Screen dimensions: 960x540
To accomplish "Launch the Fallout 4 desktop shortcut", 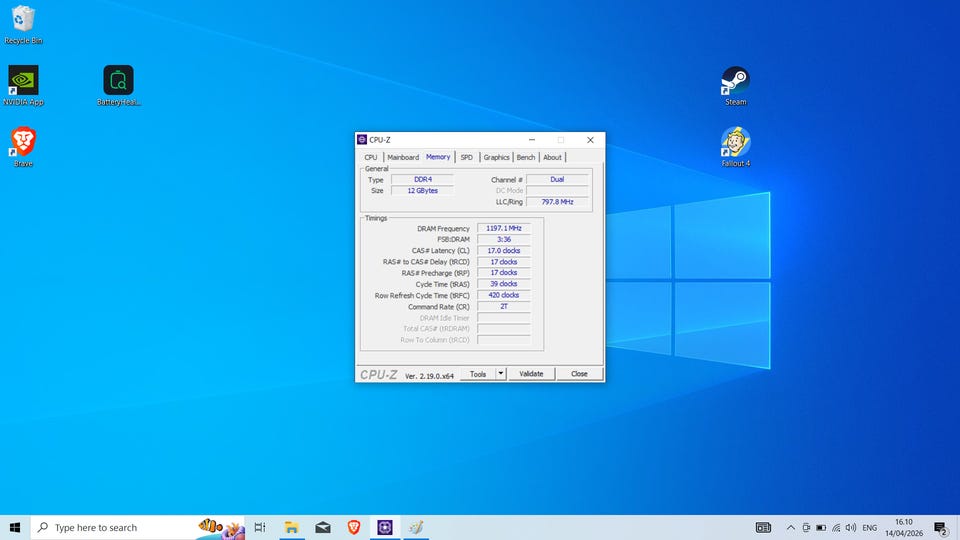I will (735, 143).
